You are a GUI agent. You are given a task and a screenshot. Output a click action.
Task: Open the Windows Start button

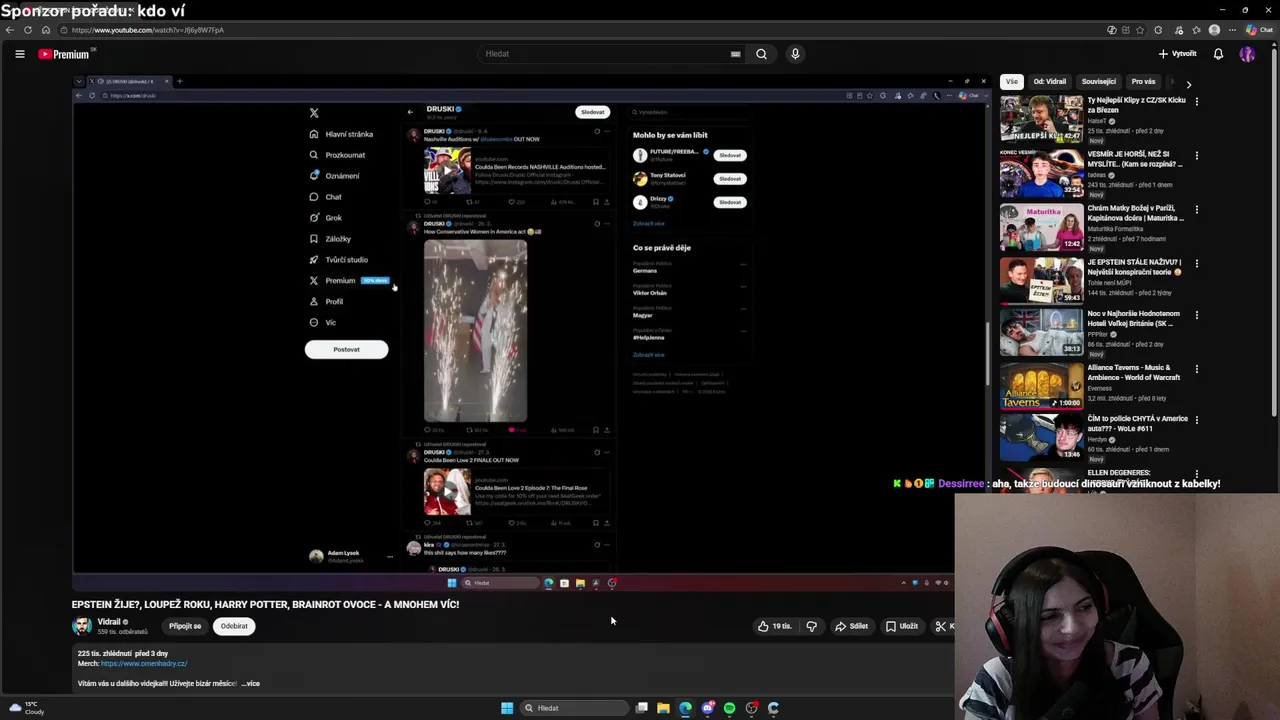(x=507, y=708)
